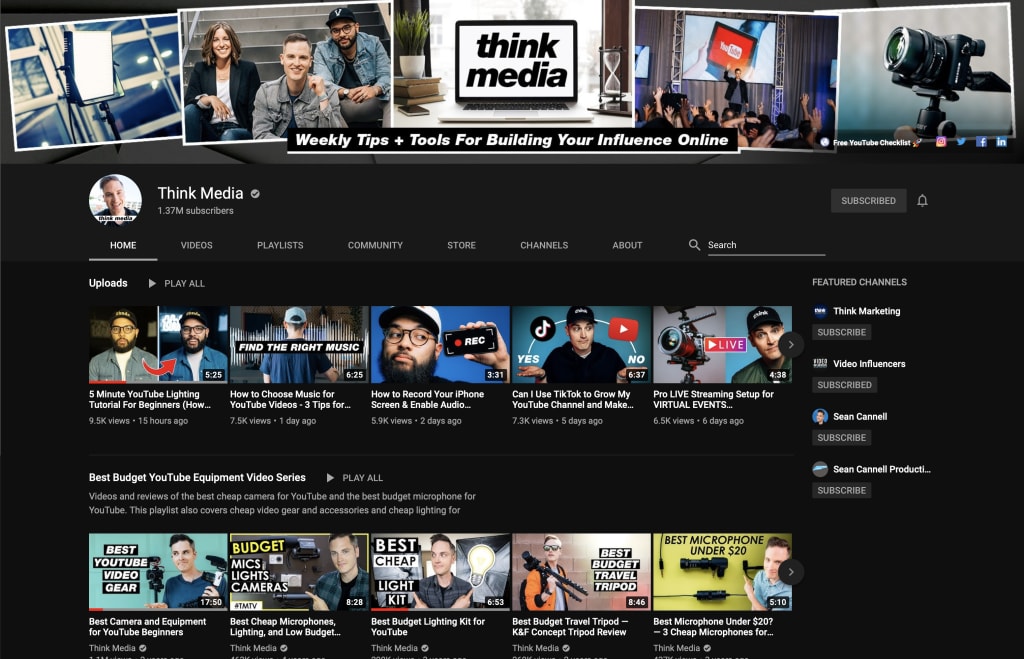The width and height of the screenshot is (1024, 659).
Task: Click title 'Best Budget Lighting Kit for YouTube'
Action: coord(428,627)
